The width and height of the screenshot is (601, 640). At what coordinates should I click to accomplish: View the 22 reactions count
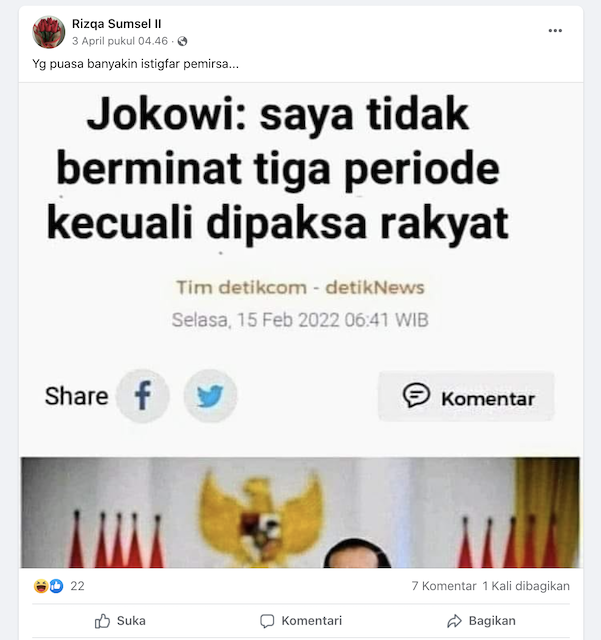[77, 586]
